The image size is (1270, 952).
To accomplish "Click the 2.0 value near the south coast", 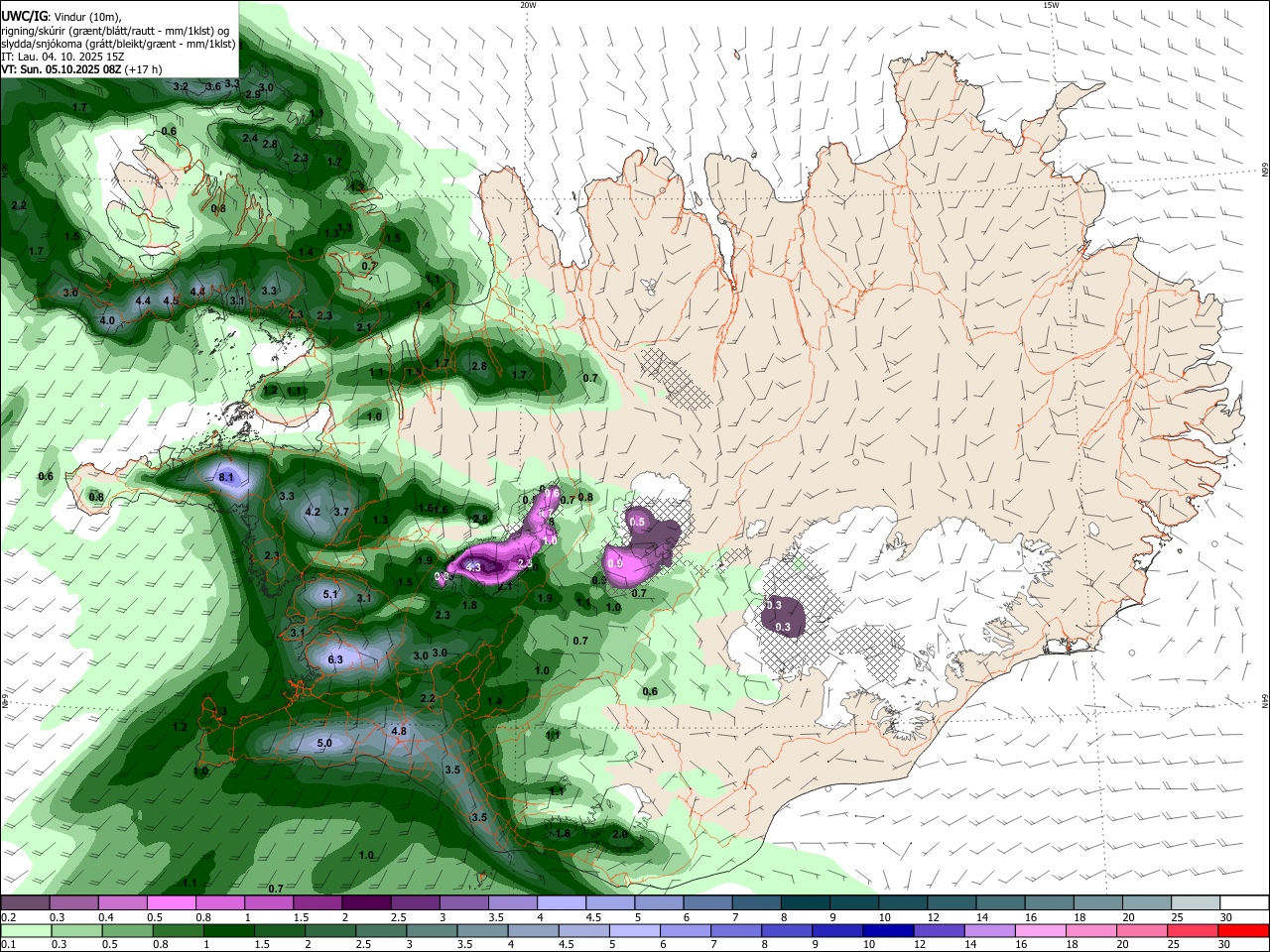I will click(620, 835).
